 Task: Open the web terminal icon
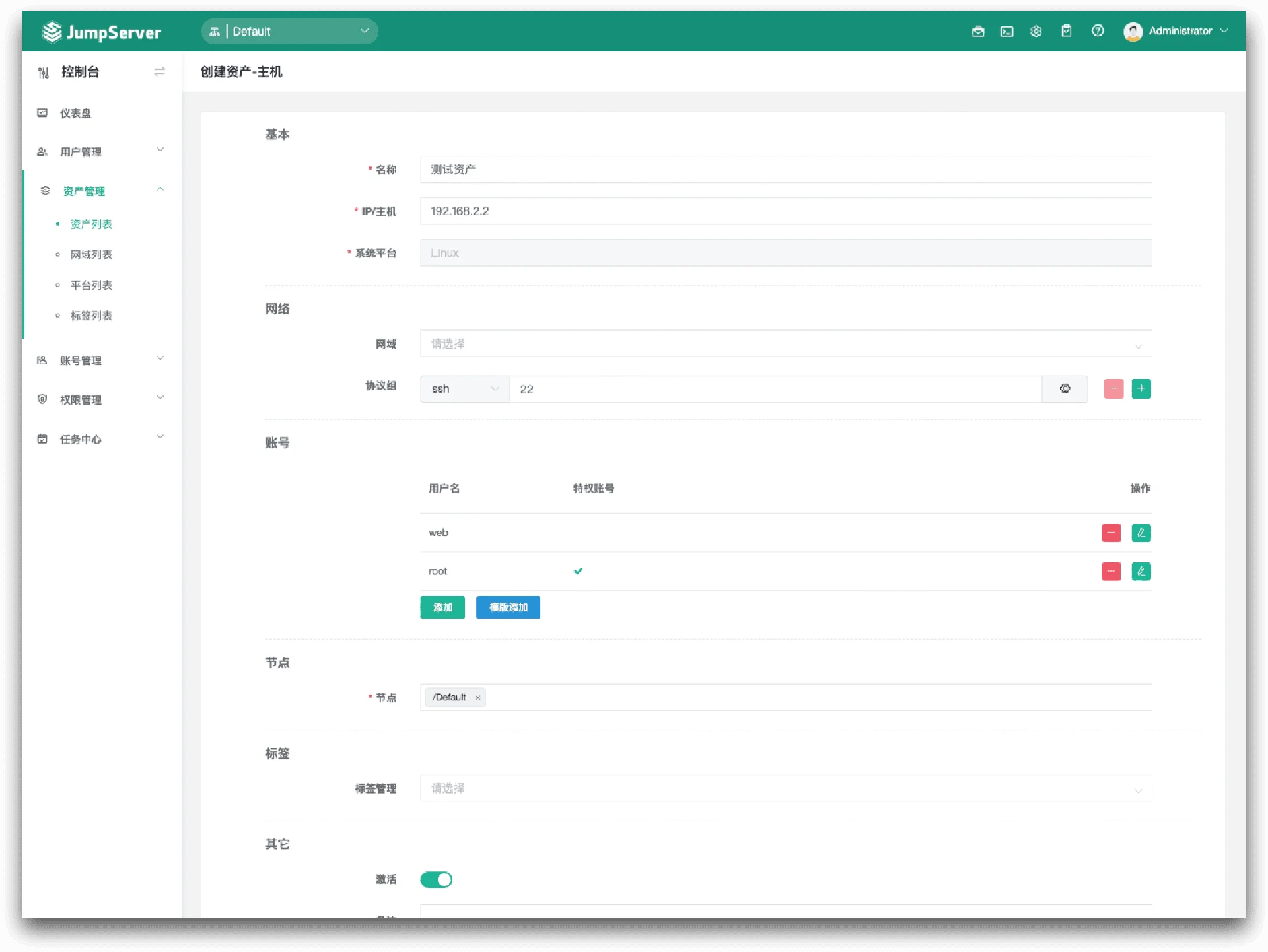point(1006,31)
